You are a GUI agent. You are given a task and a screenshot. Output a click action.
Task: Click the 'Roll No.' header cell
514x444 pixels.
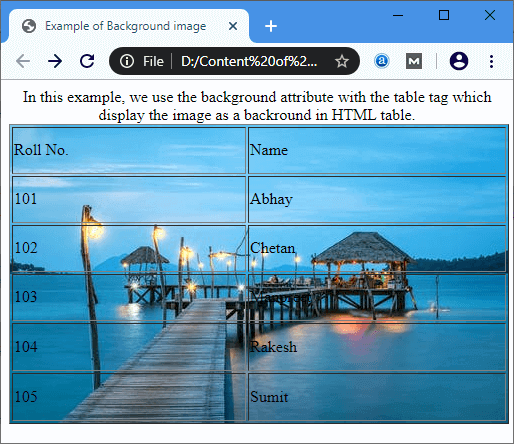pyautogui.click(x=129, y=150)
